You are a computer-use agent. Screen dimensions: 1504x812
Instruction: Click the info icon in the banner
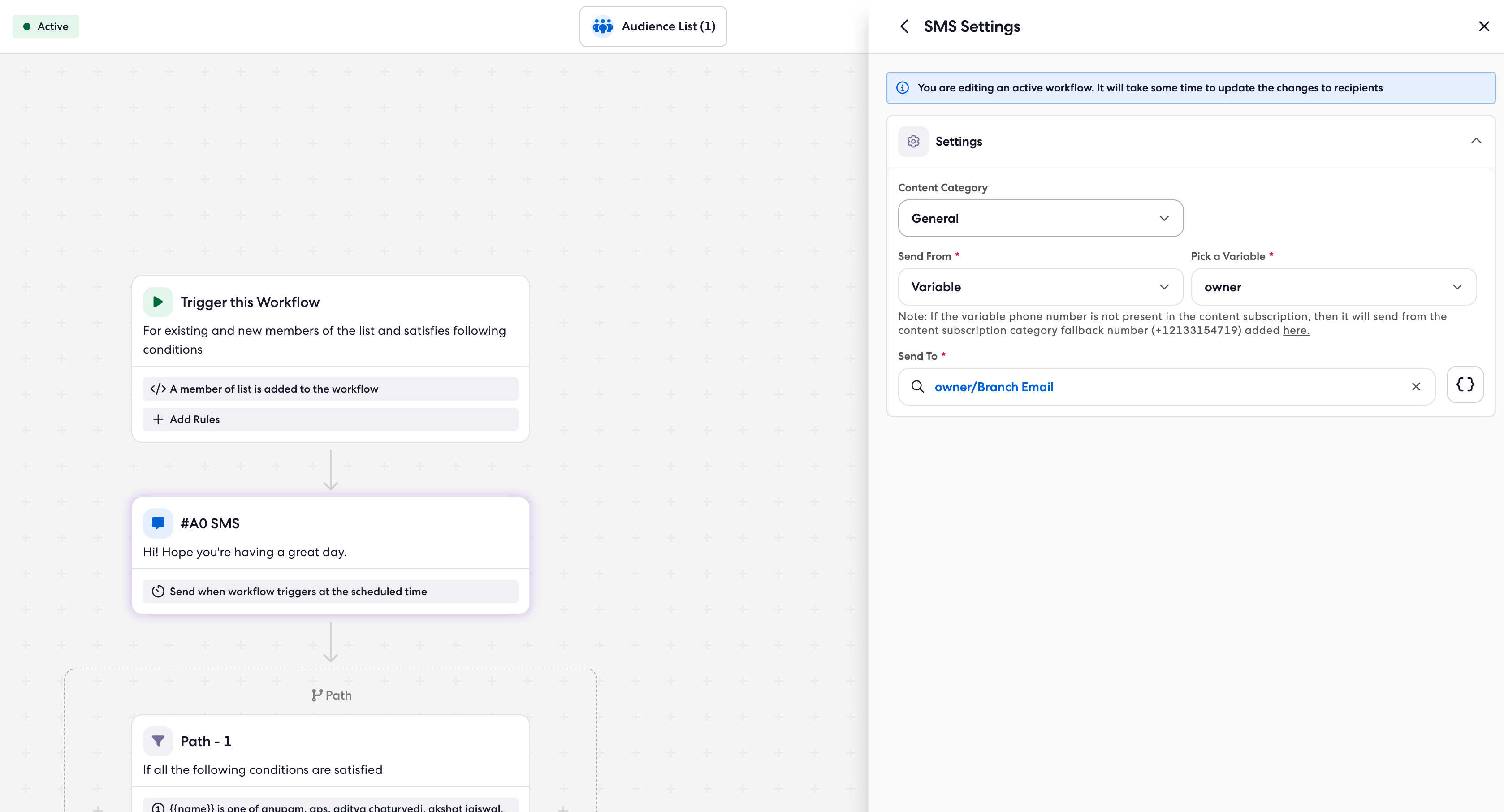pos(903,87)
